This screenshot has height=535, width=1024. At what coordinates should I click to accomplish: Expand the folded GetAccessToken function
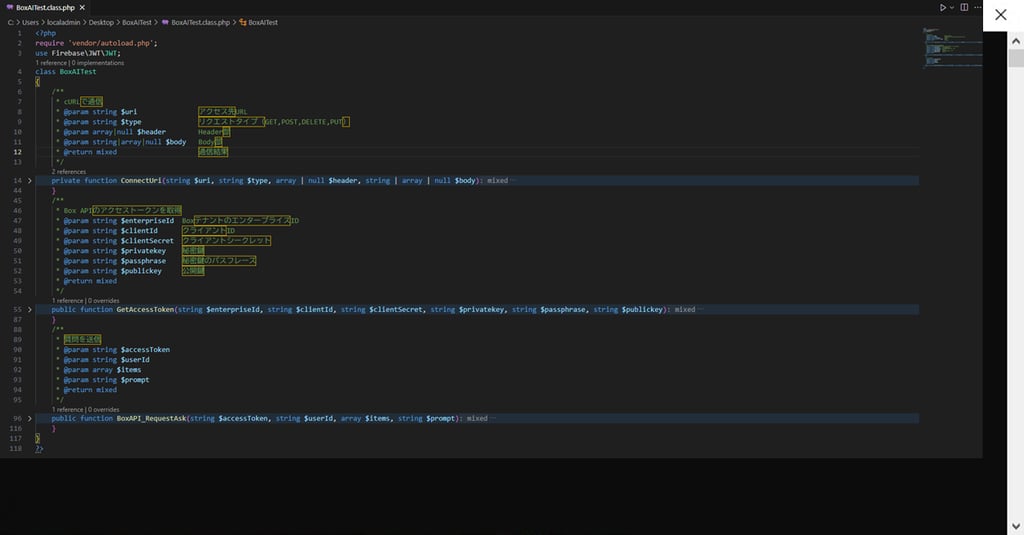tap(30, 310)
